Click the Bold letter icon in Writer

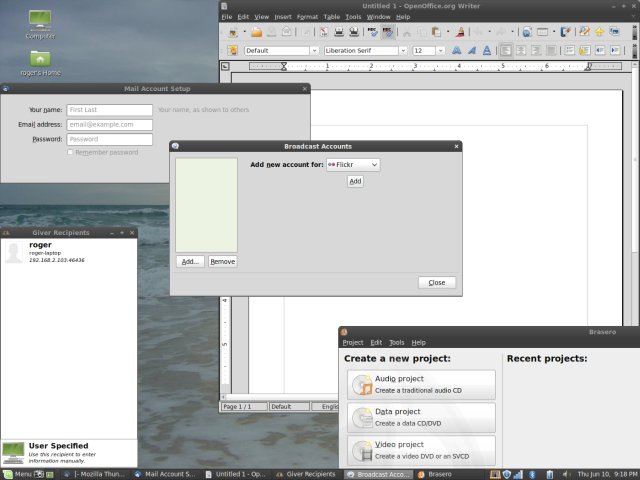457,50
